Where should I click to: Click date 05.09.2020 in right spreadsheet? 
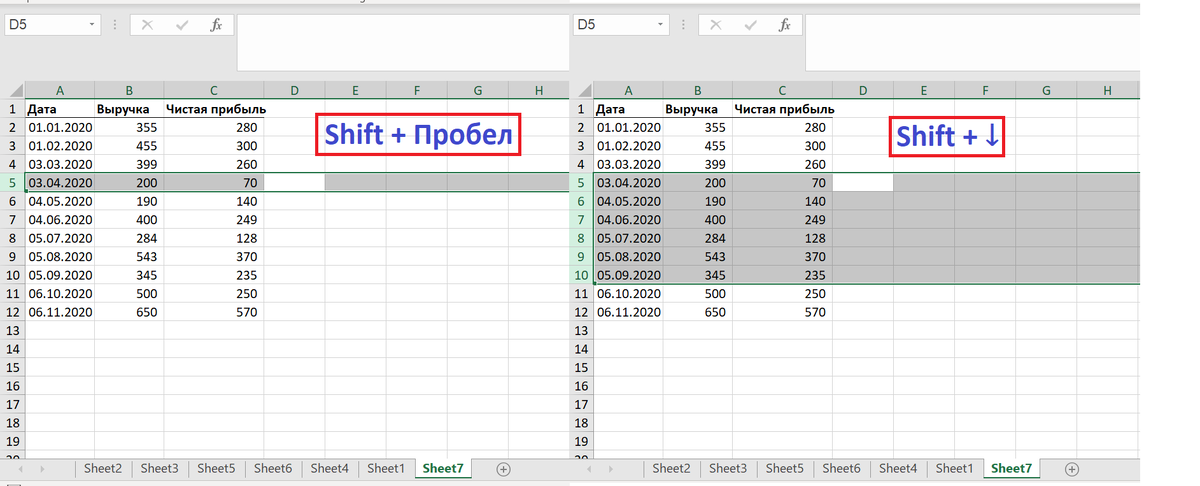coord(628,275)
